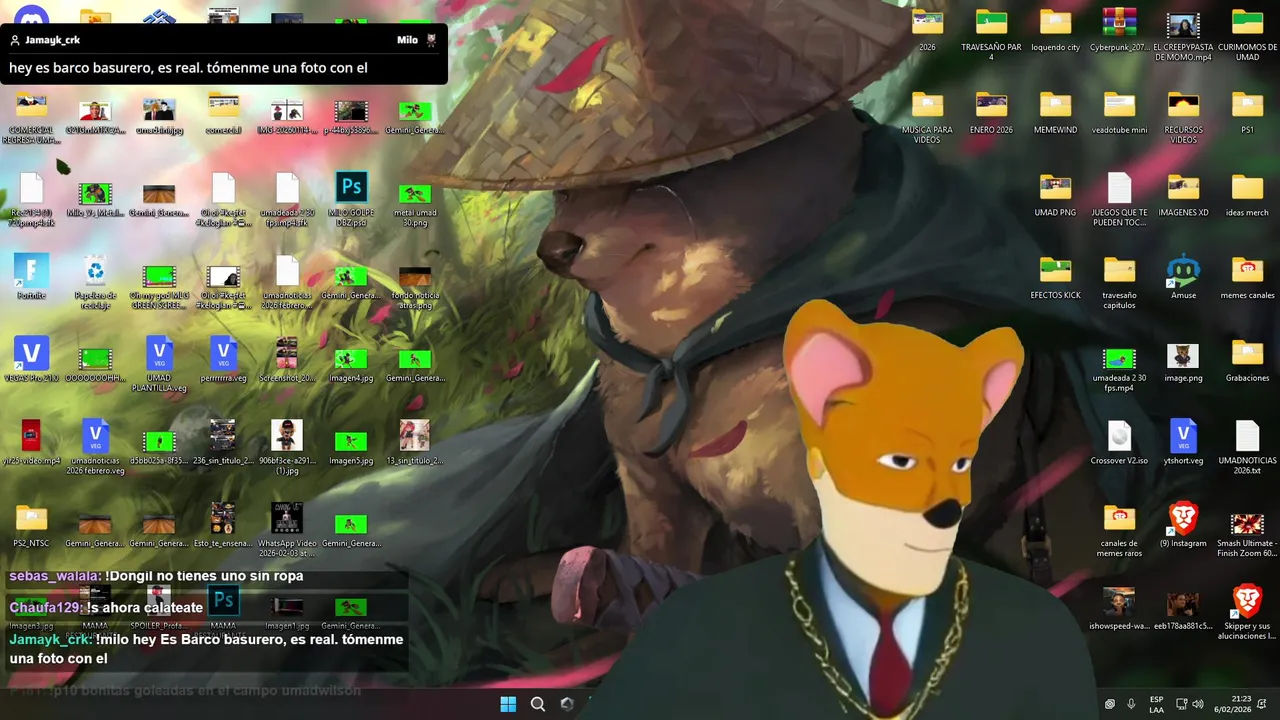This screenshot has width=1280, height=720.
Task: Launch the Amuse app shortcut
Action: 1183,278
